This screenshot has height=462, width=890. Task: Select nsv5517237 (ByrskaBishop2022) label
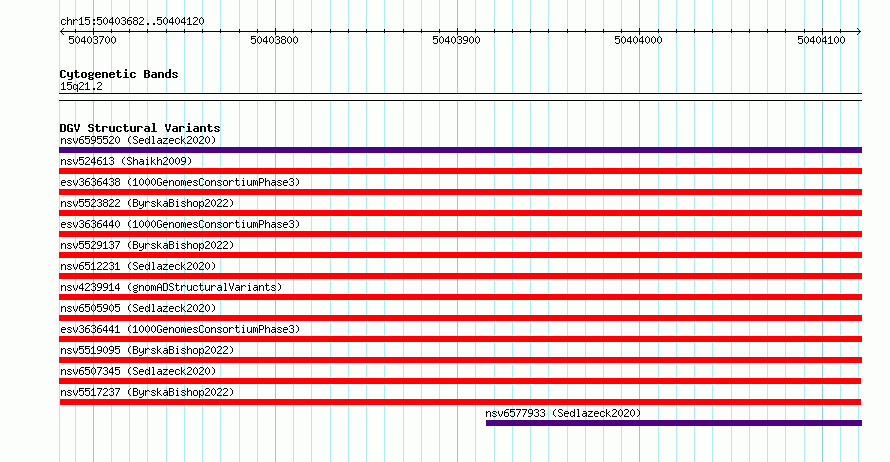tap(147, 392)
